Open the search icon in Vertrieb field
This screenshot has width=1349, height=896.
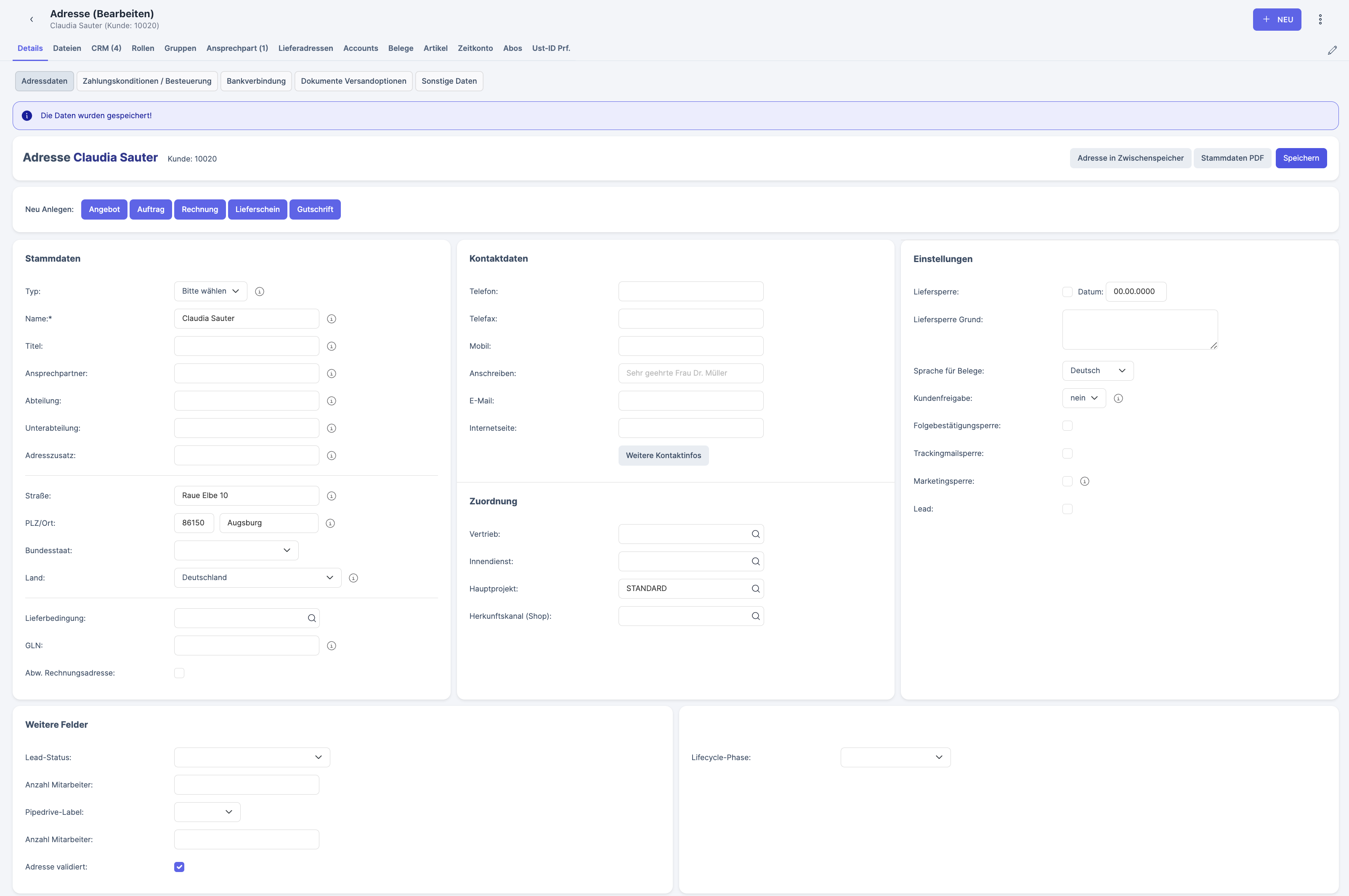tap(755, 534)
